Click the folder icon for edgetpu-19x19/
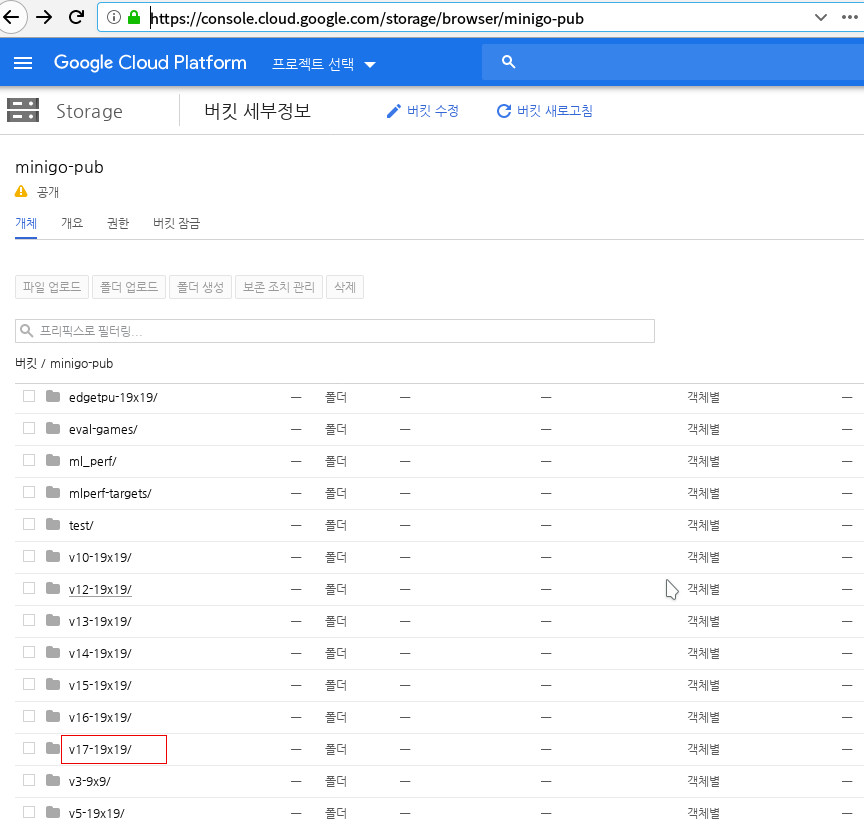Viewport: 864px width, 828px height. pos(53,397)
